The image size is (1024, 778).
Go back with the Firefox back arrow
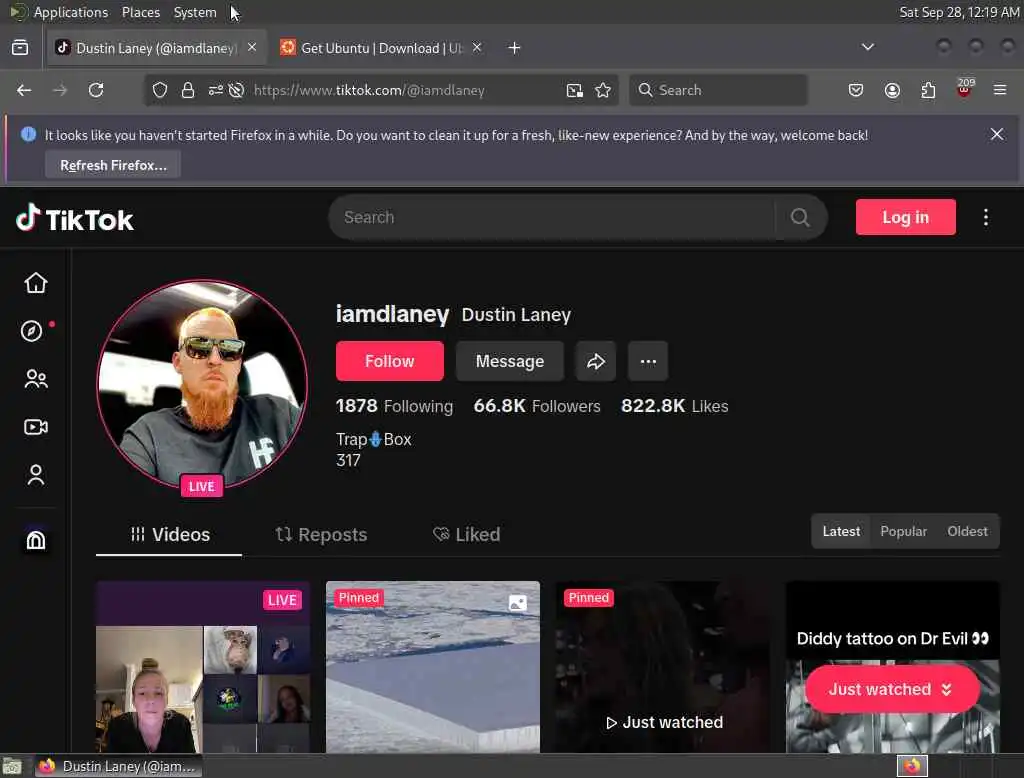point(24,90)
